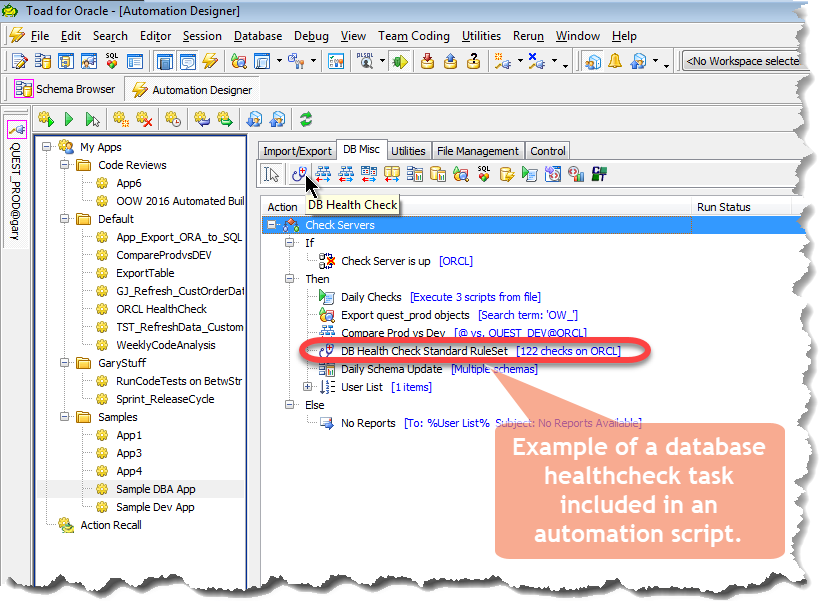820x601 pixels.
Task: Click the new app gear with spark icon
Action: coord(121,119)
